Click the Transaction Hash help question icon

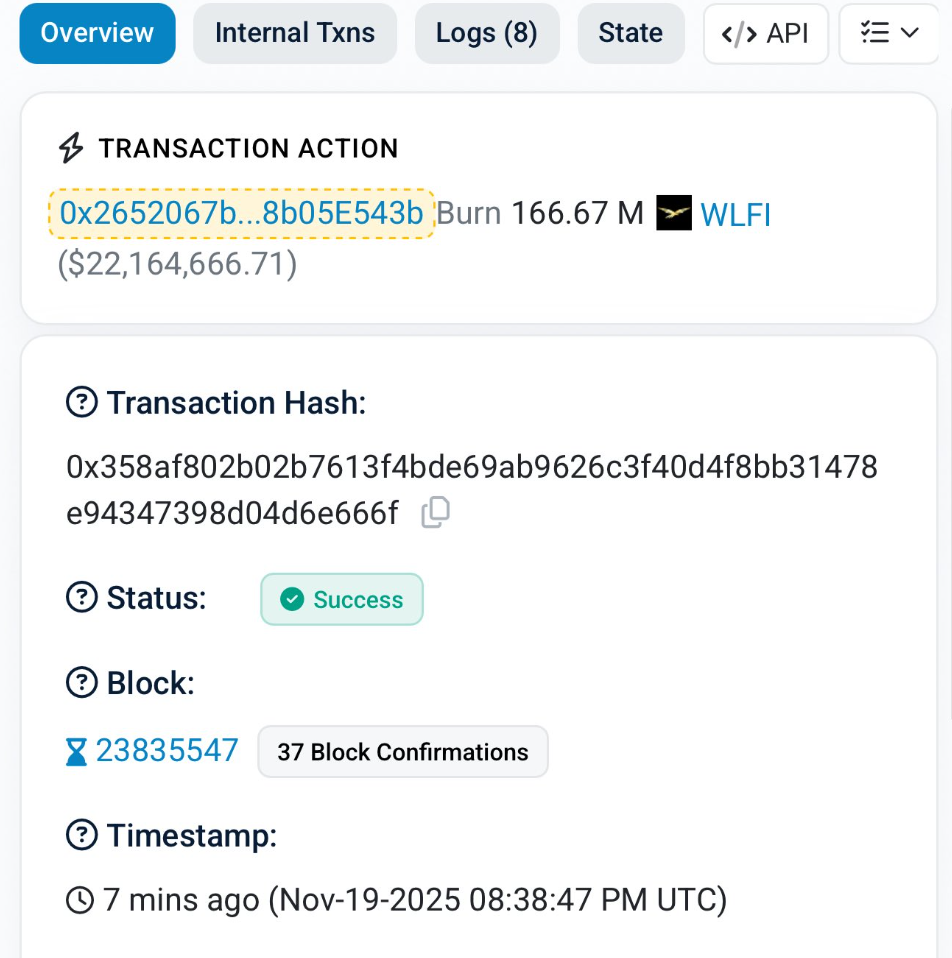pyautogui.click(x=81, y=403)
